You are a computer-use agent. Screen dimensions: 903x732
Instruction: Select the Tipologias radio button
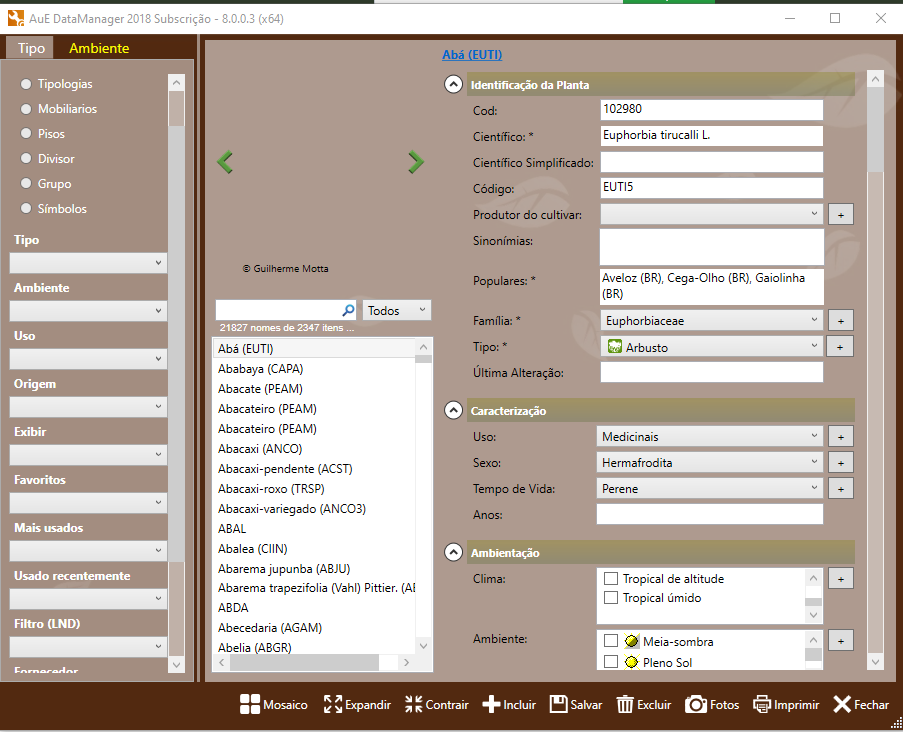click(x=26, y=84)
